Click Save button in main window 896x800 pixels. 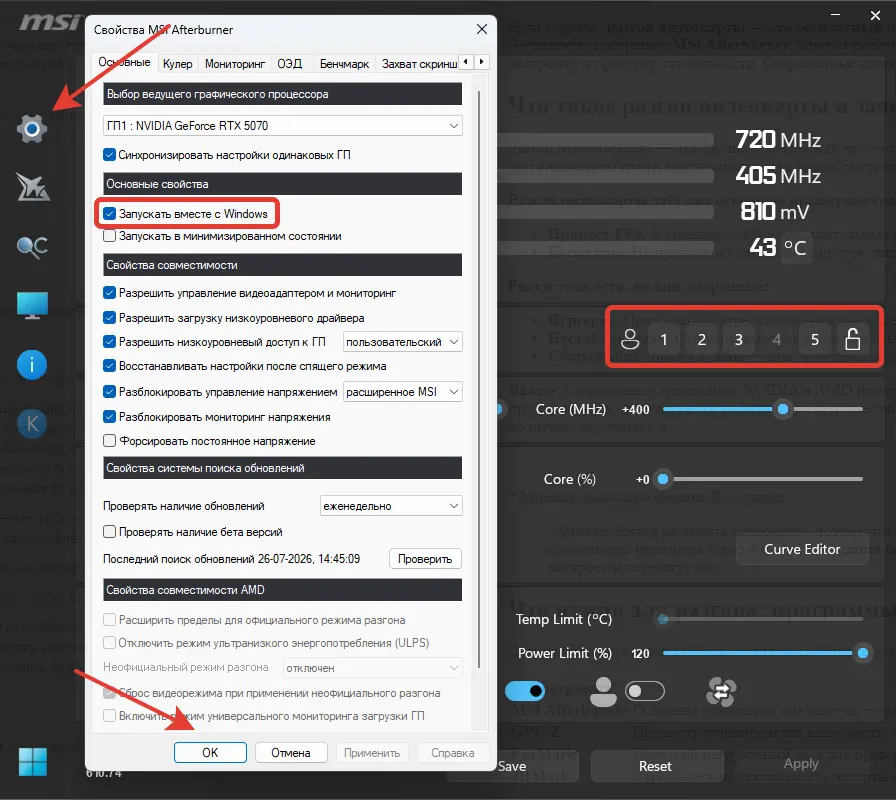511,766
